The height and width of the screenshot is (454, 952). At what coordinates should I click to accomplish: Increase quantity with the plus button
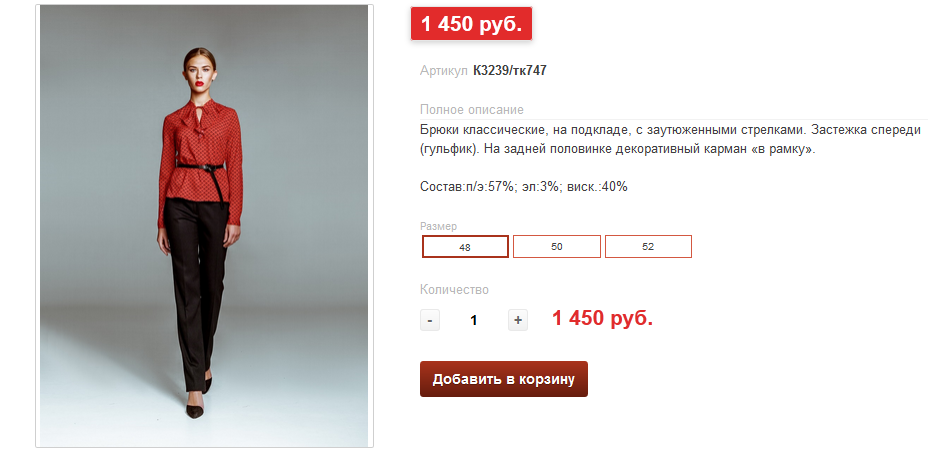pyautogui.click(x=518, y=320)
